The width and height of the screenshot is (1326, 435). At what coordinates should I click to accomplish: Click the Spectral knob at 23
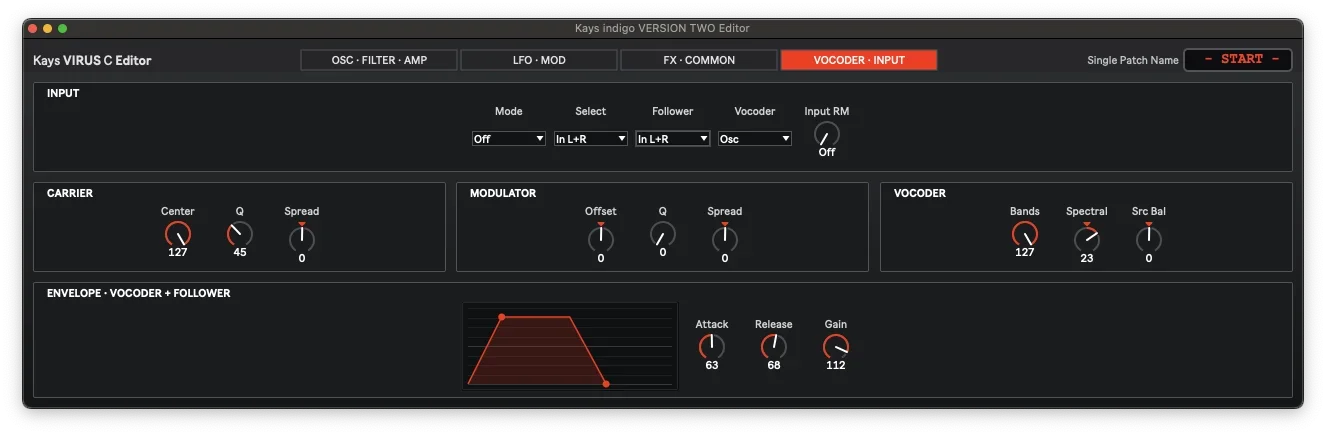[1087, 238]
